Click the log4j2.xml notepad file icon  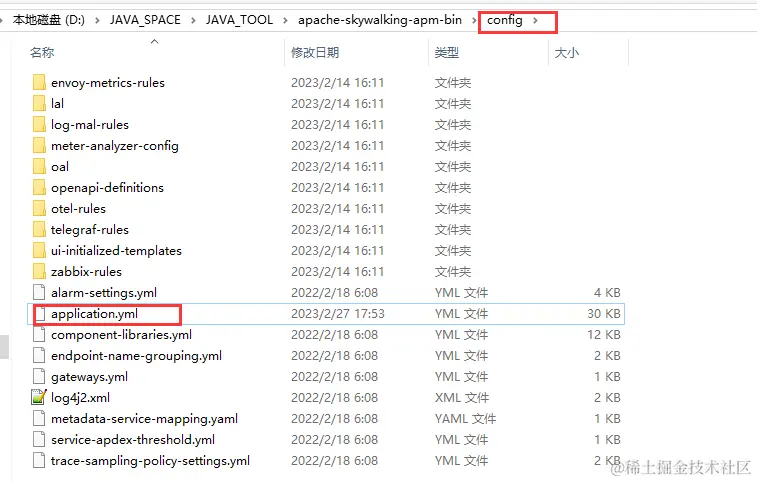(39, 397)
